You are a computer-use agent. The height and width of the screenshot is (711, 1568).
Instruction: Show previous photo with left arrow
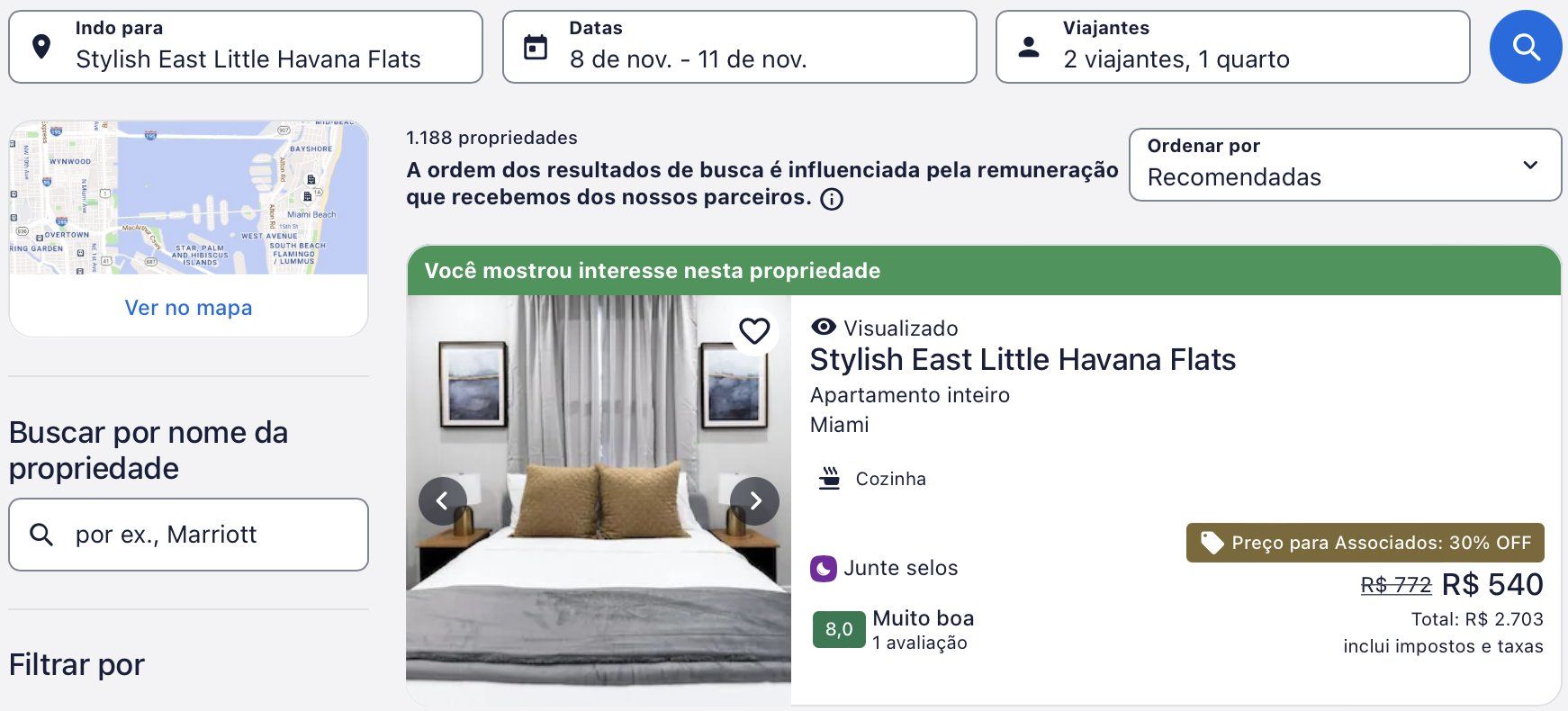442,501
